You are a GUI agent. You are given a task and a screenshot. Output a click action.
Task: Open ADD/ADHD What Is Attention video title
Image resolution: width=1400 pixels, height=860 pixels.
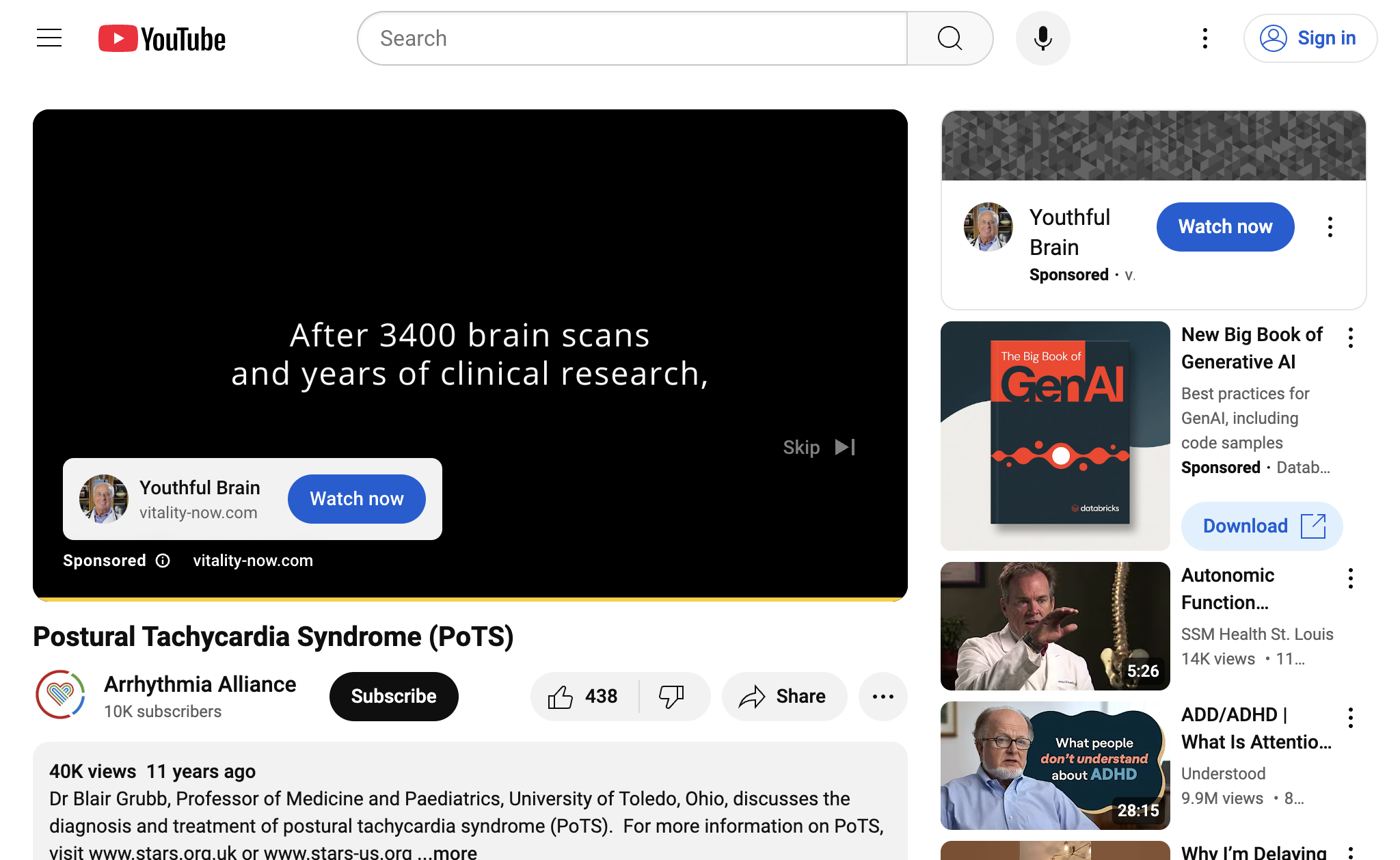[x=1256, y=728]
